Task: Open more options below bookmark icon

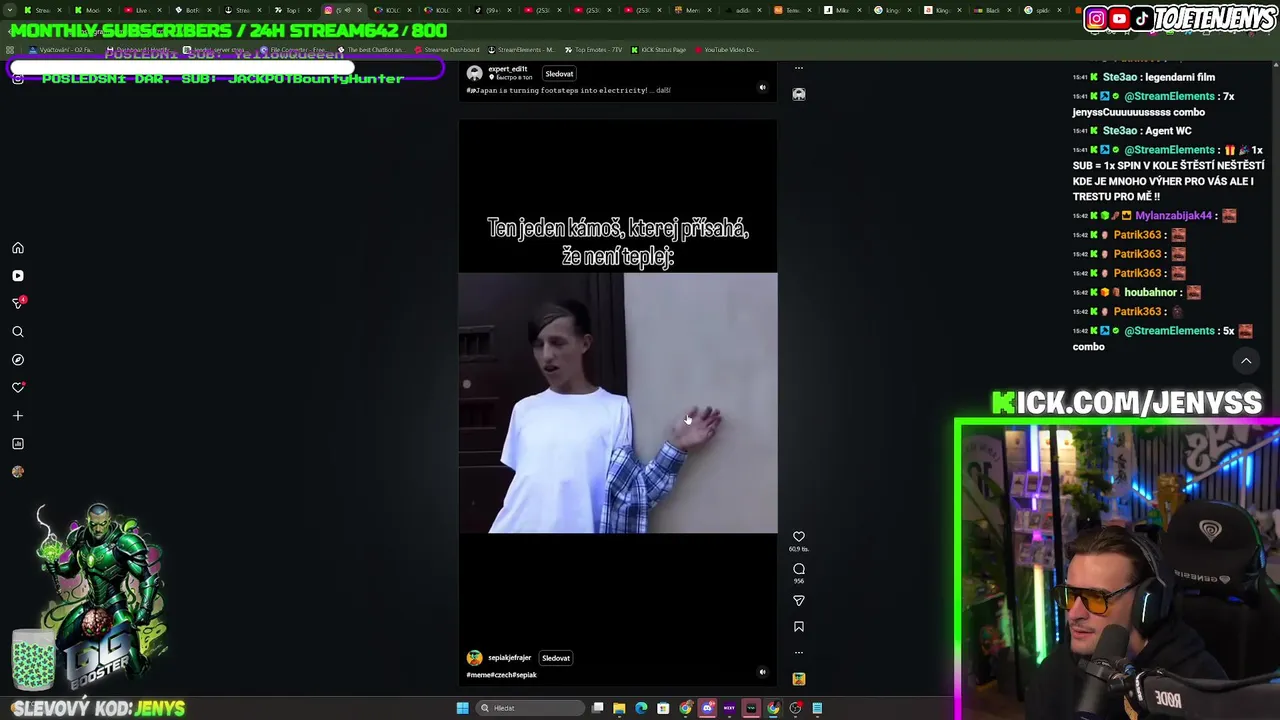Action: coord(799,652)
